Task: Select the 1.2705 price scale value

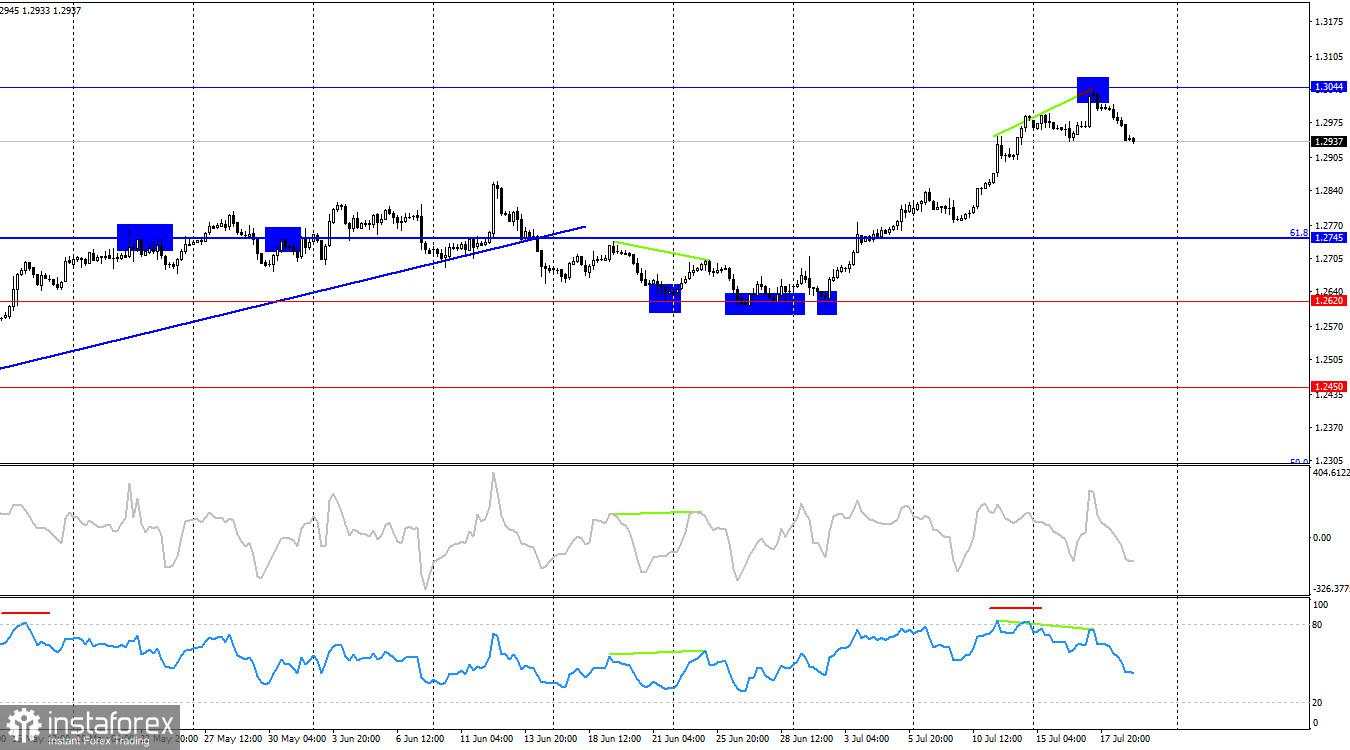Action: click(1330, 259)
